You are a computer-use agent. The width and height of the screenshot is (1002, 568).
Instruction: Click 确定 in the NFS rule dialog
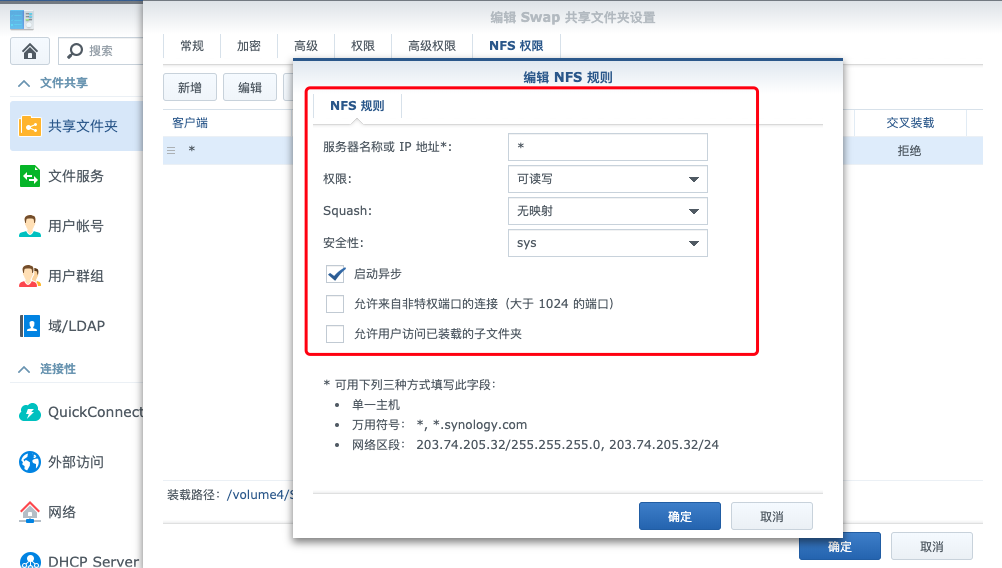coord(680,516)
